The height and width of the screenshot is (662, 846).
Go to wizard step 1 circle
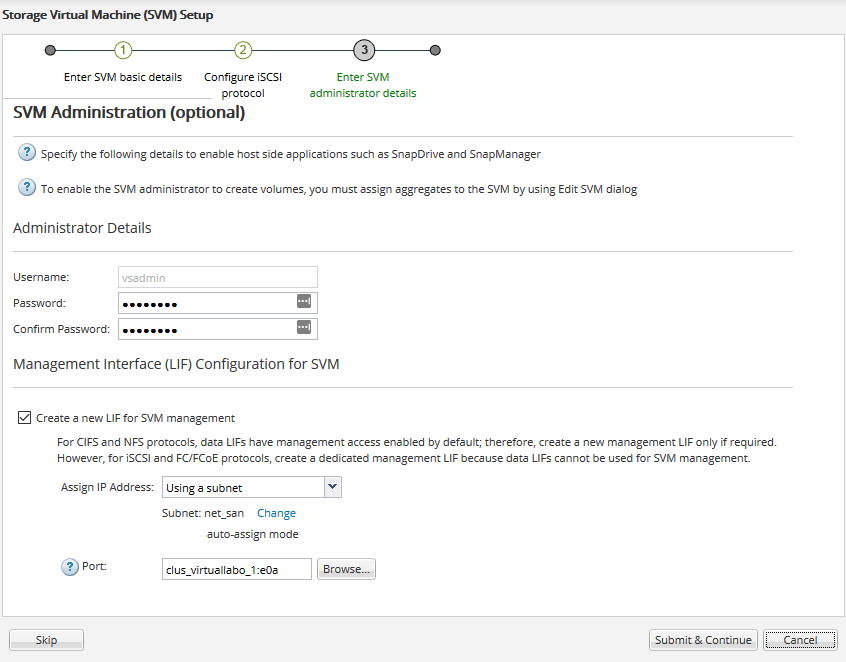(123, 50)
